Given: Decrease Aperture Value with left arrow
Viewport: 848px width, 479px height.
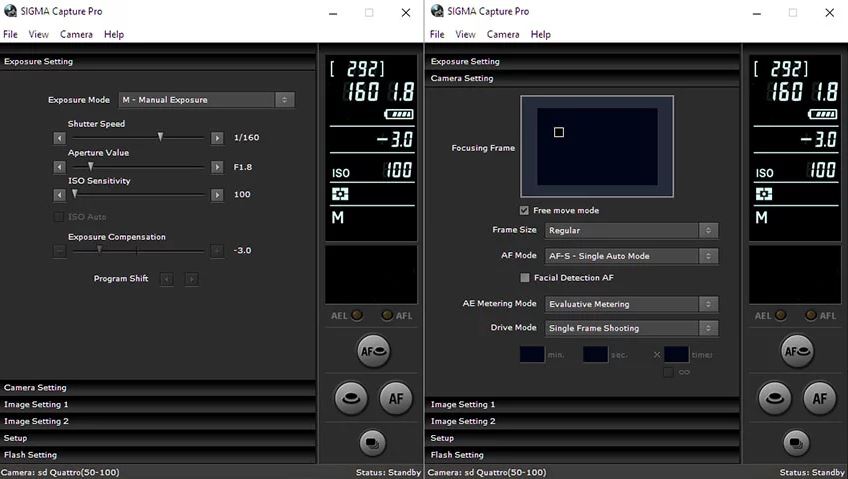Looking at the screenshot, I should pos(59,167).
